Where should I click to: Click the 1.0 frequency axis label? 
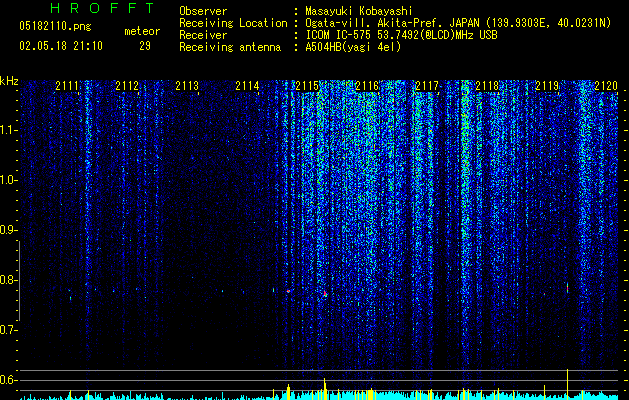8,180
